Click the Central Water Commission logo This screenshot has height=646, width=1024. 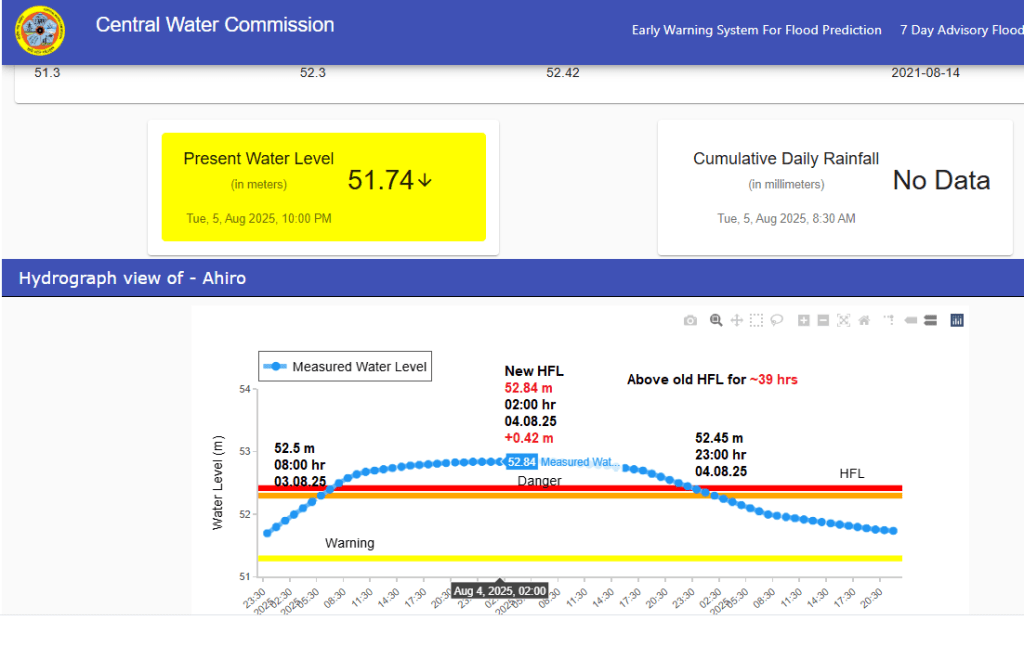coord(40,30)
